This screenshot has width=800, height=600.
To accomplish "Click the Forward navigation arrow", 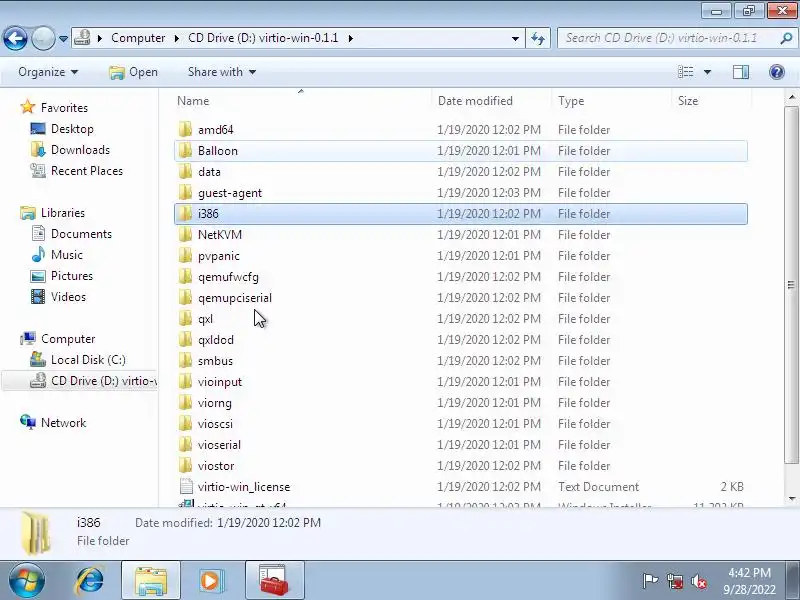I will point(43,38).
